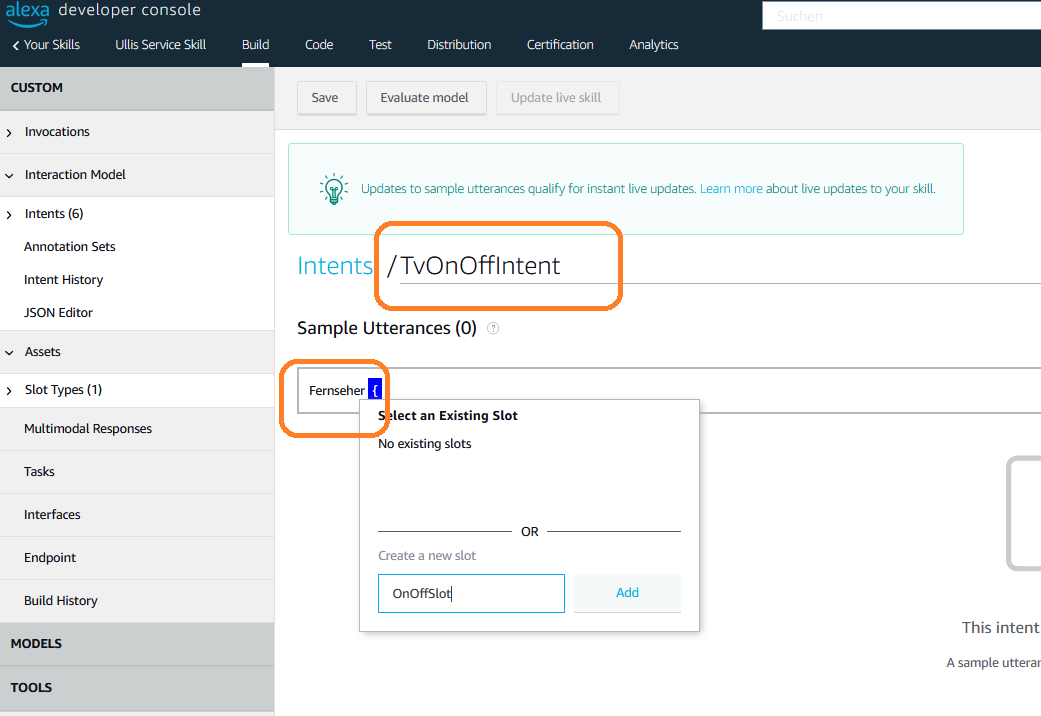Open the JSON Editor
Screen dimensions: 1041x716
[58, 312]
